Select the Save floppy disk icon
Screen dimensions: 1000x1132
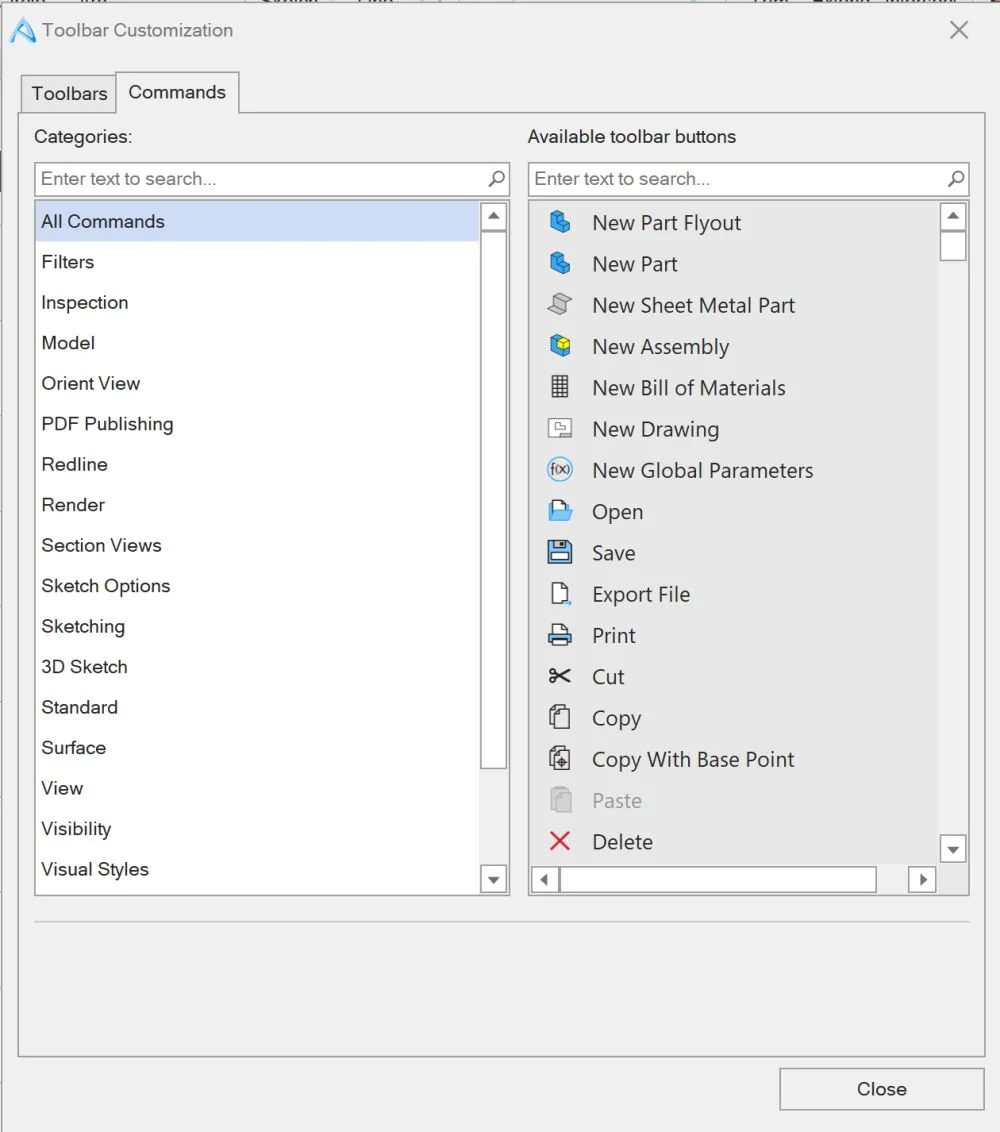(x=560, y=552)
